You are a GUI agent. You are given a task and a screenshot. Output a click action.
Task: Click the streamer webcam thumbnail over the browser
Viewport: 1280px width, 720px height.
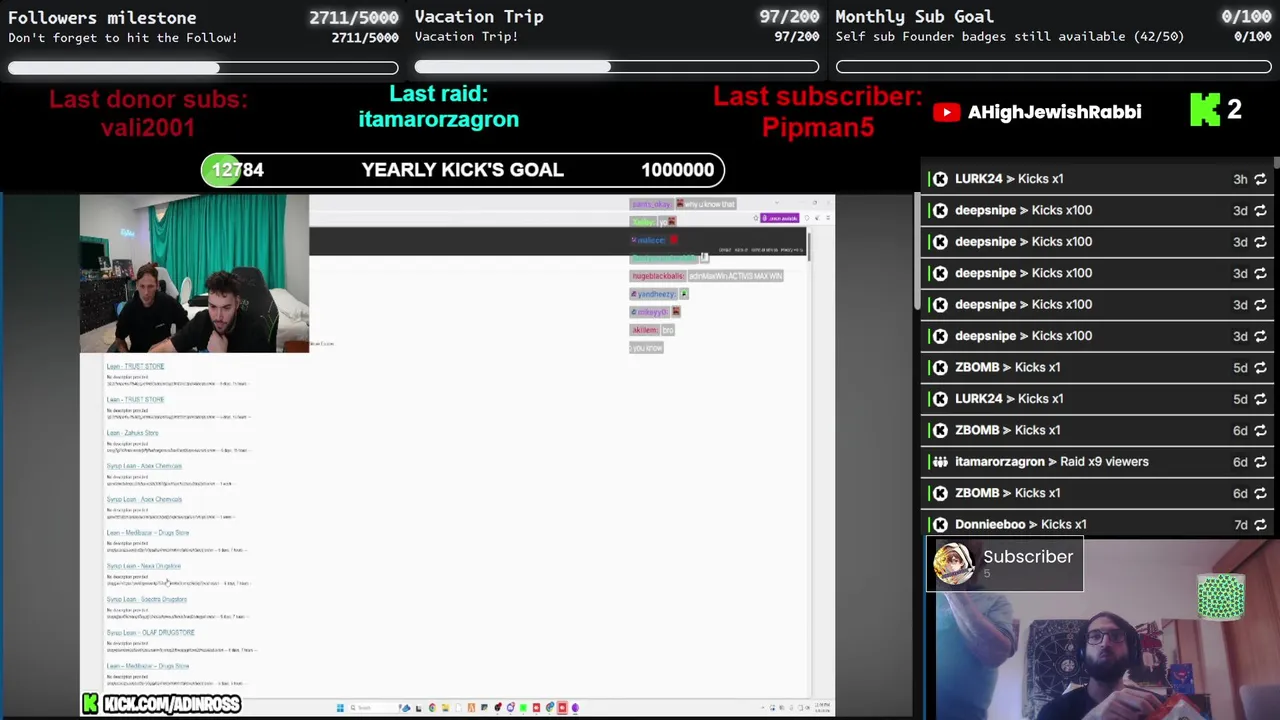pos(194,273)
